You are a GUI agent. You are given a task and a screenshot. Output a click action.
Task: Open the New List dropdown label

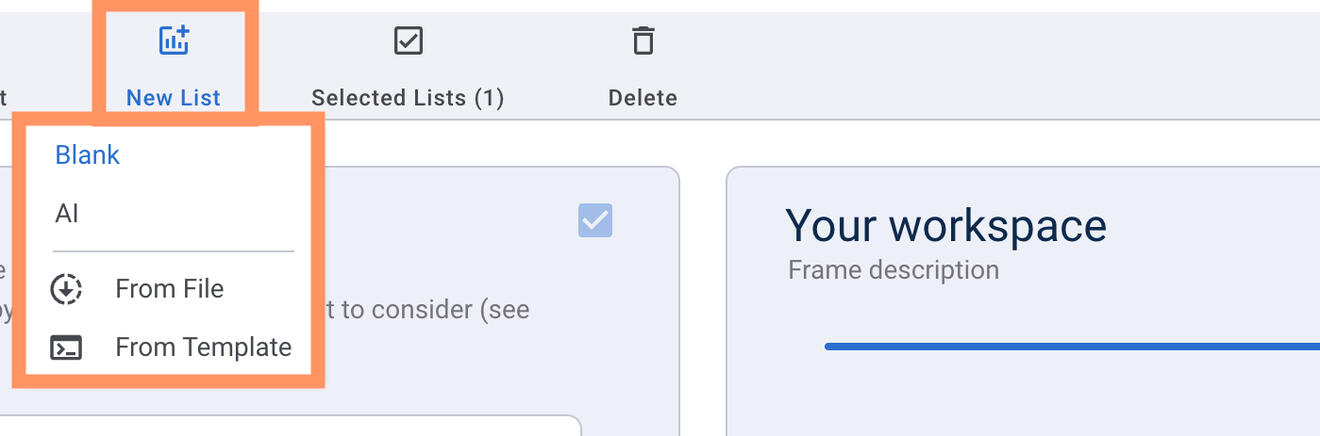173,98
